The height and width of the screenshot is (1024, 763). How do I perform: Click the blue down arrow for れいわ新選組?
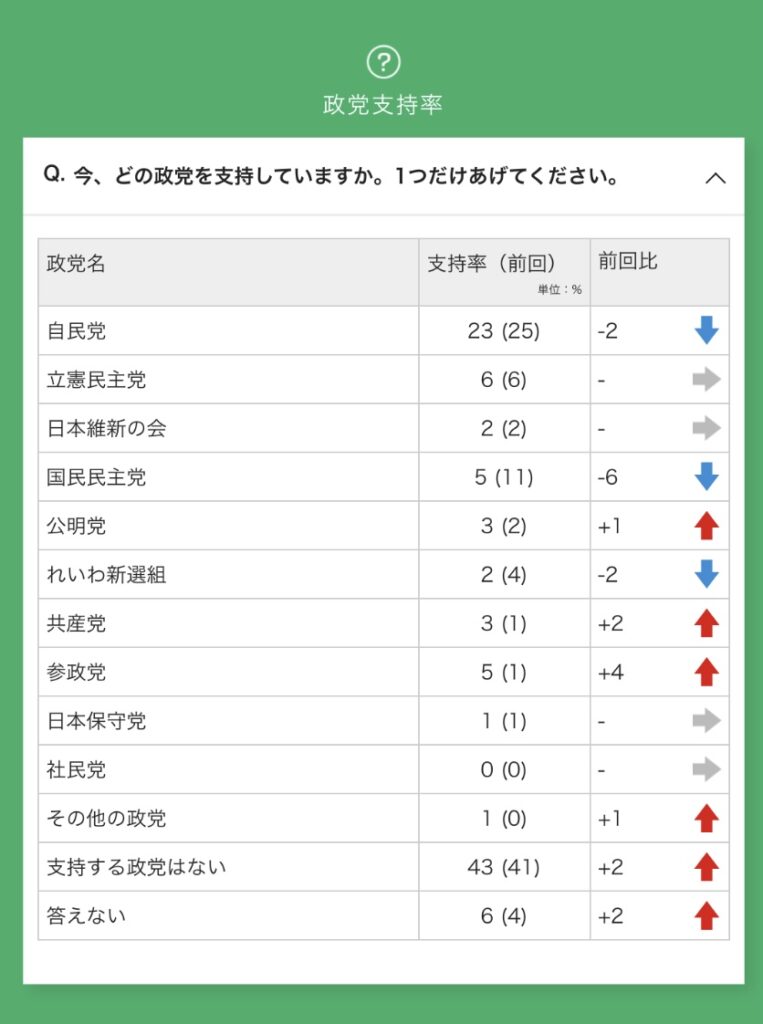[707, 574]
